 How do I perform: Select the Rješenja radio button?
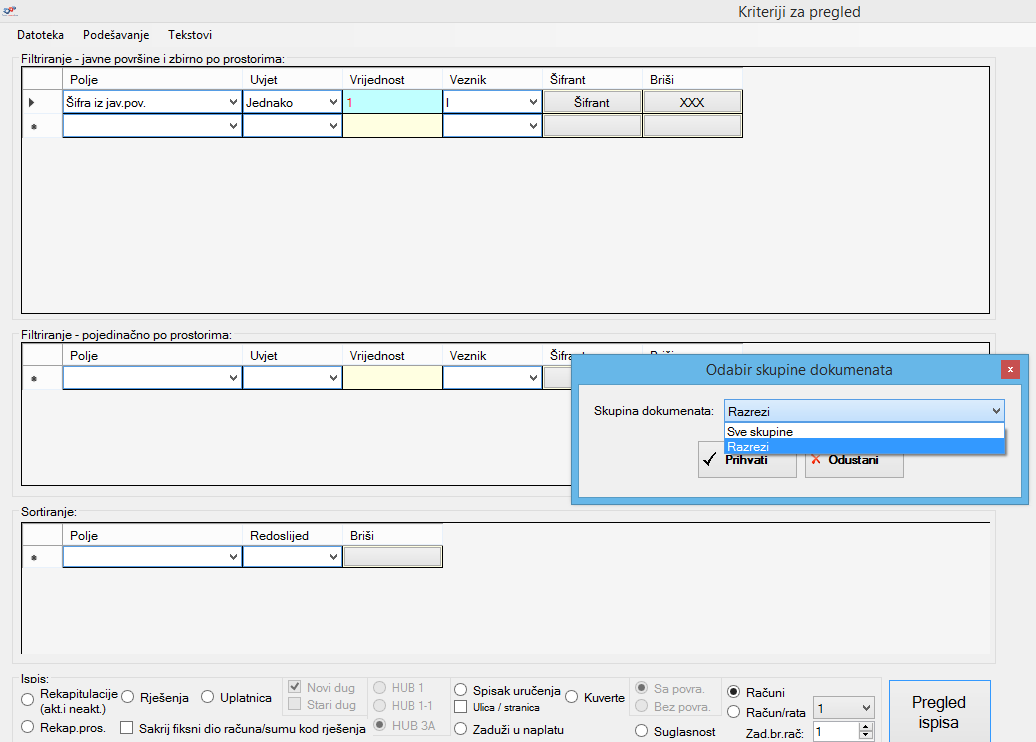tap(128, 697)
